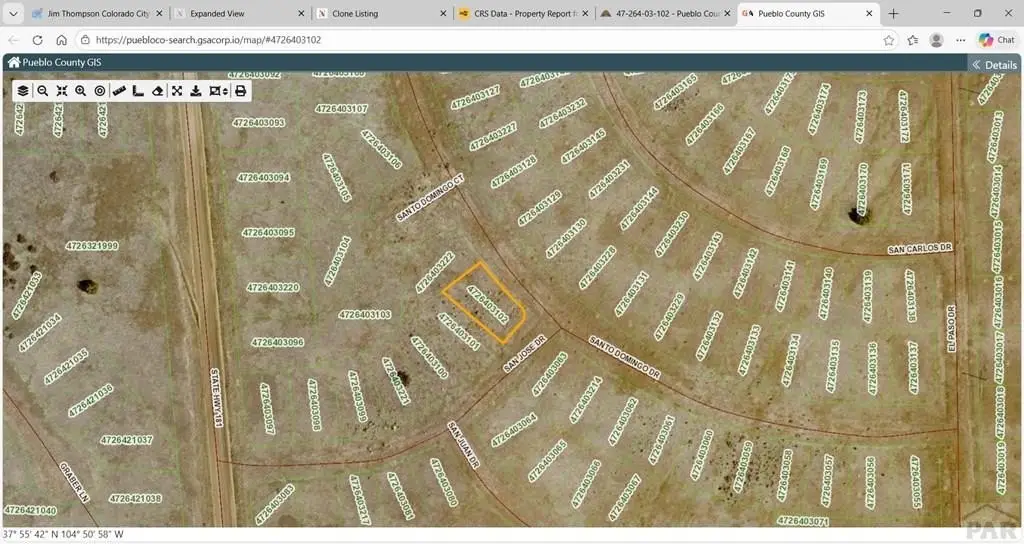Toggle fullscreen map view

(x=177, y=90)
